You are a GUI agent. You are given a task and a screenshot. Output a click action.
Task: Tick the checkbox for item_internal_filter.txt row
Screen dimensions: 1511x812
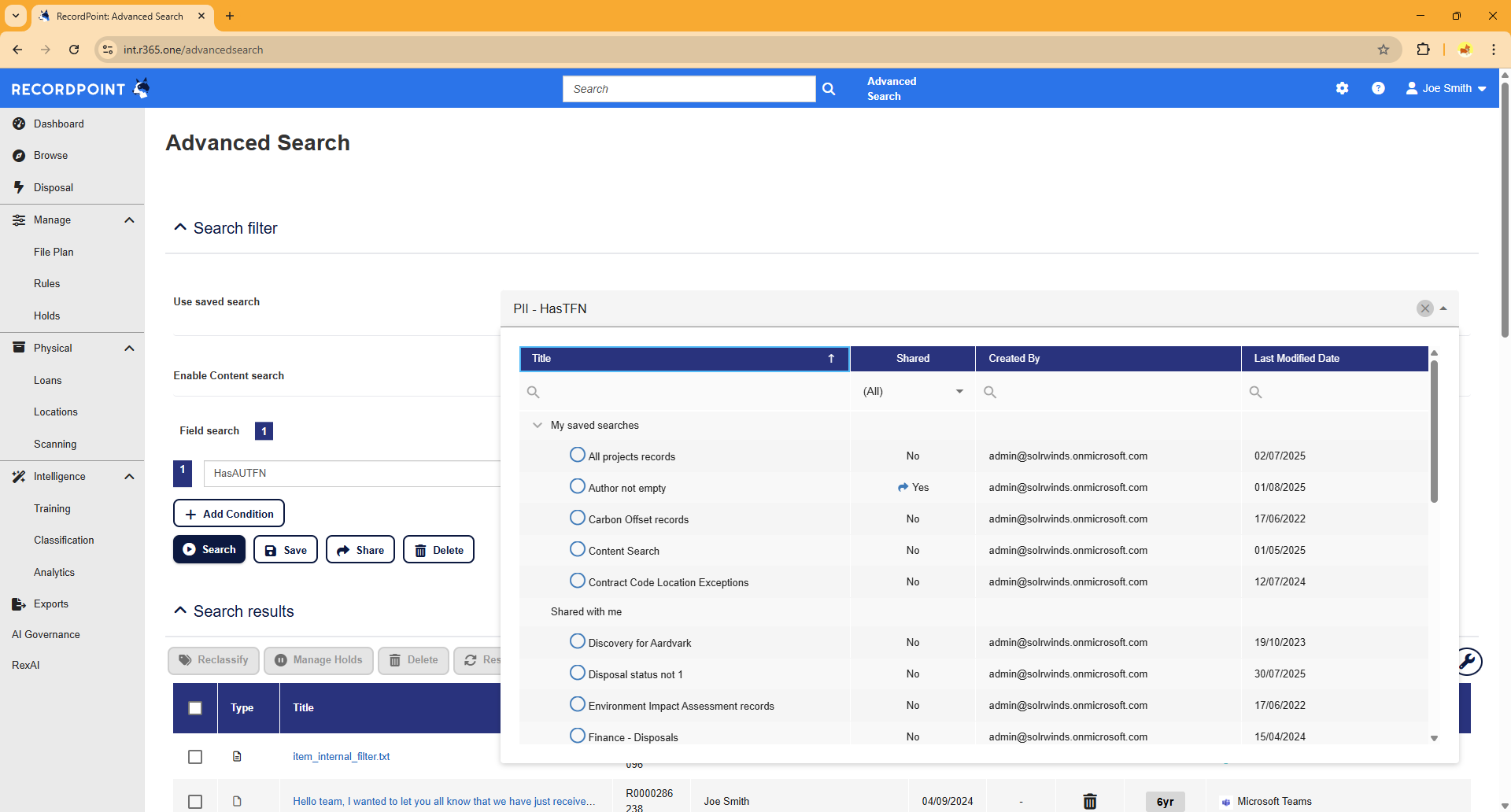tap(195, 757)
